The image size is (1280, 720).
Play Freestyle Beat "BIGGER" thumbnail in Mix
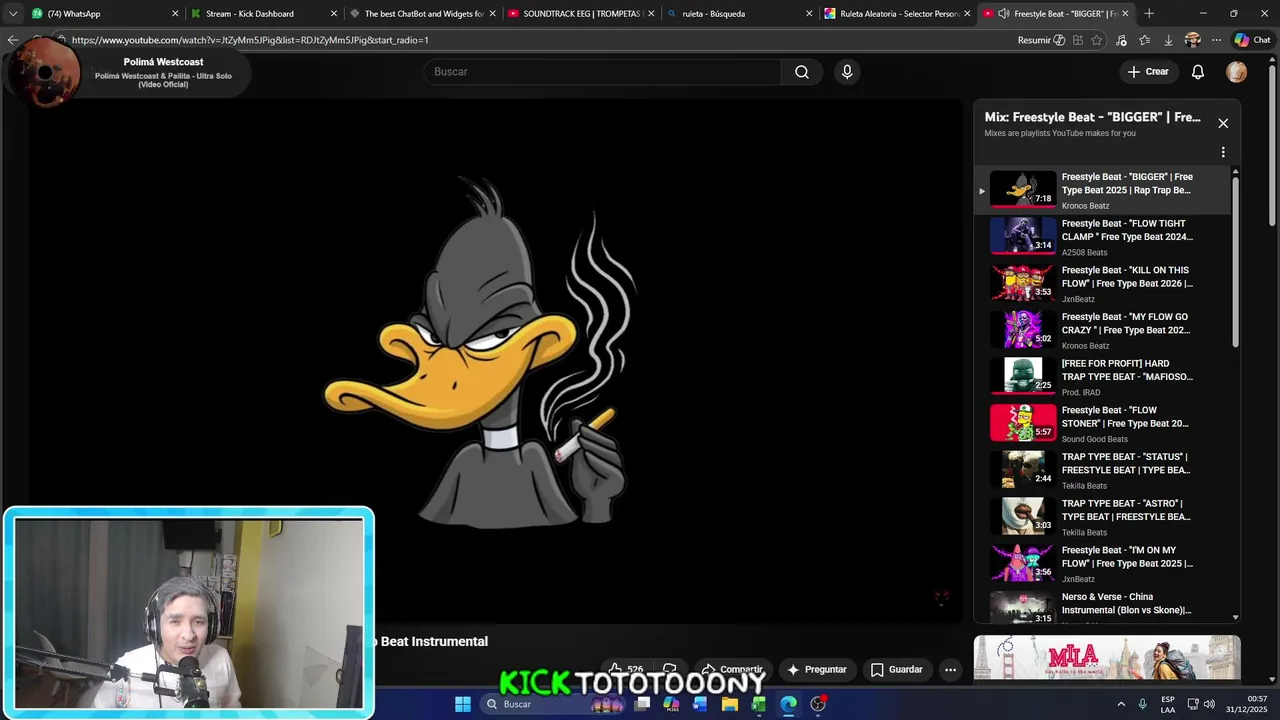(x=1023, y=189)
